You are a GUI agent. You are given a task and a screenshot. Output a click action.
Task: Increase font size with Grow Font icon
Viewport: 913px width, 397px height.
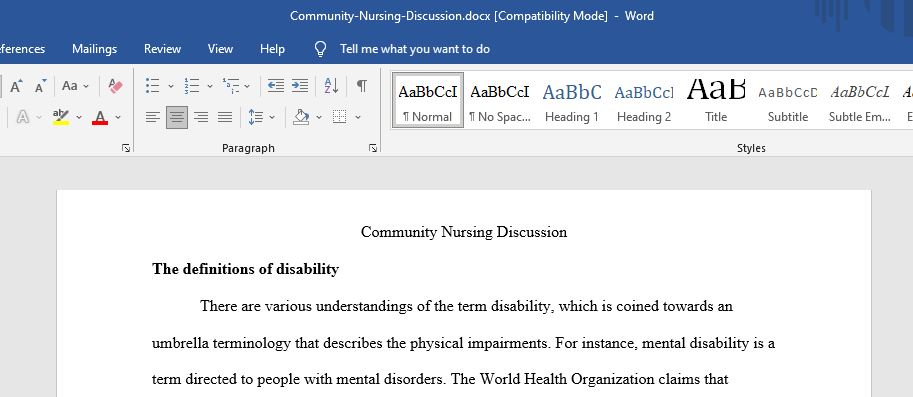click(x=16, y=86)
